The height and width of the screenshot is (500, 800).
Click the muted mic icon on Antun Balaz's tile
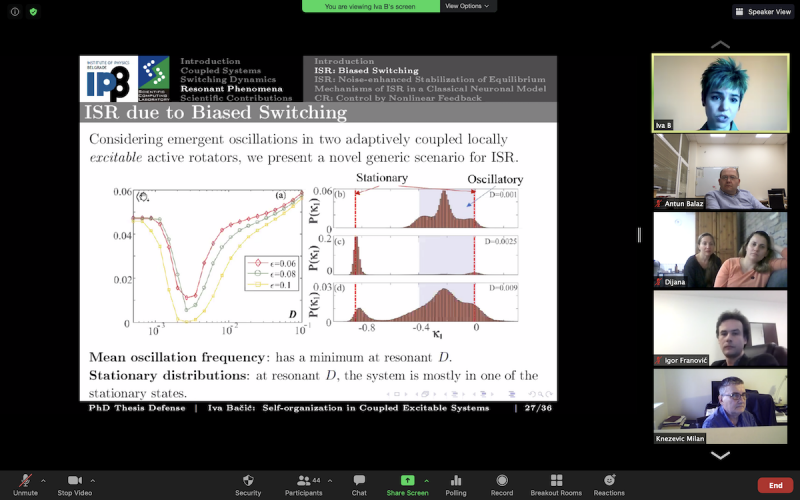coord(659,204)
